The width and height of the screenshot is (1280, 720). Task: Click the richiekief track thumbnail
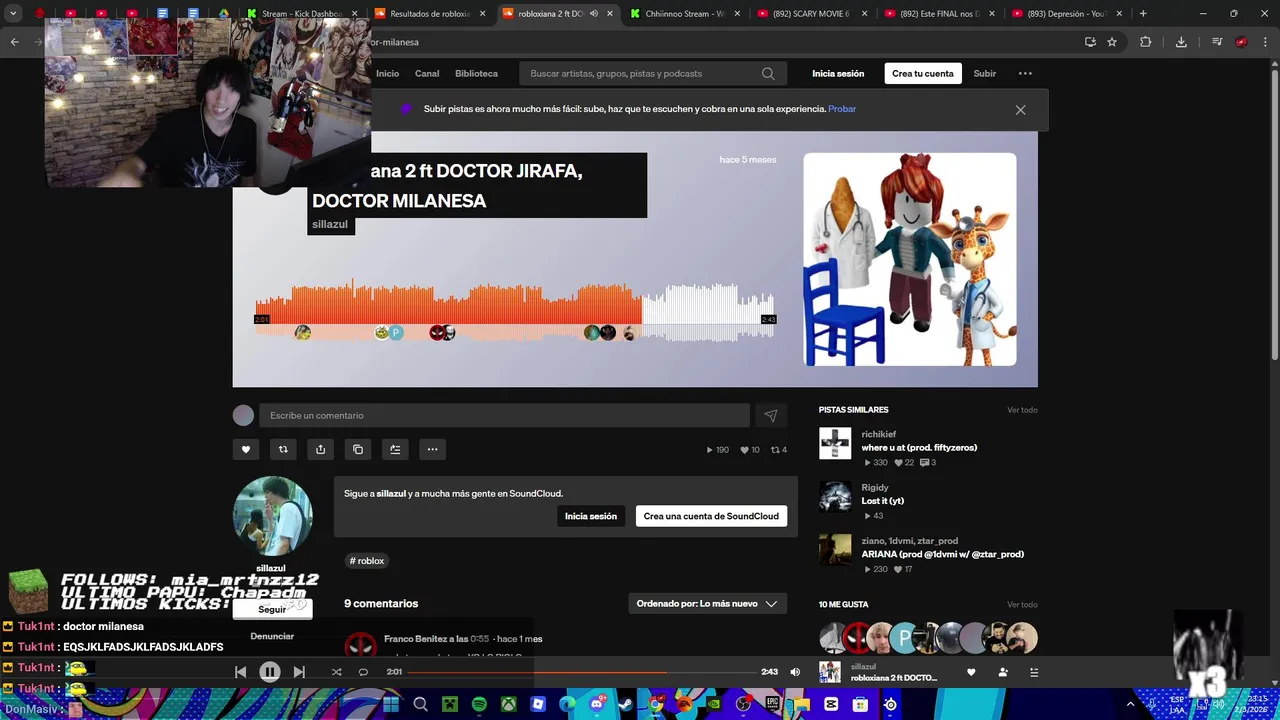point(835,443)
